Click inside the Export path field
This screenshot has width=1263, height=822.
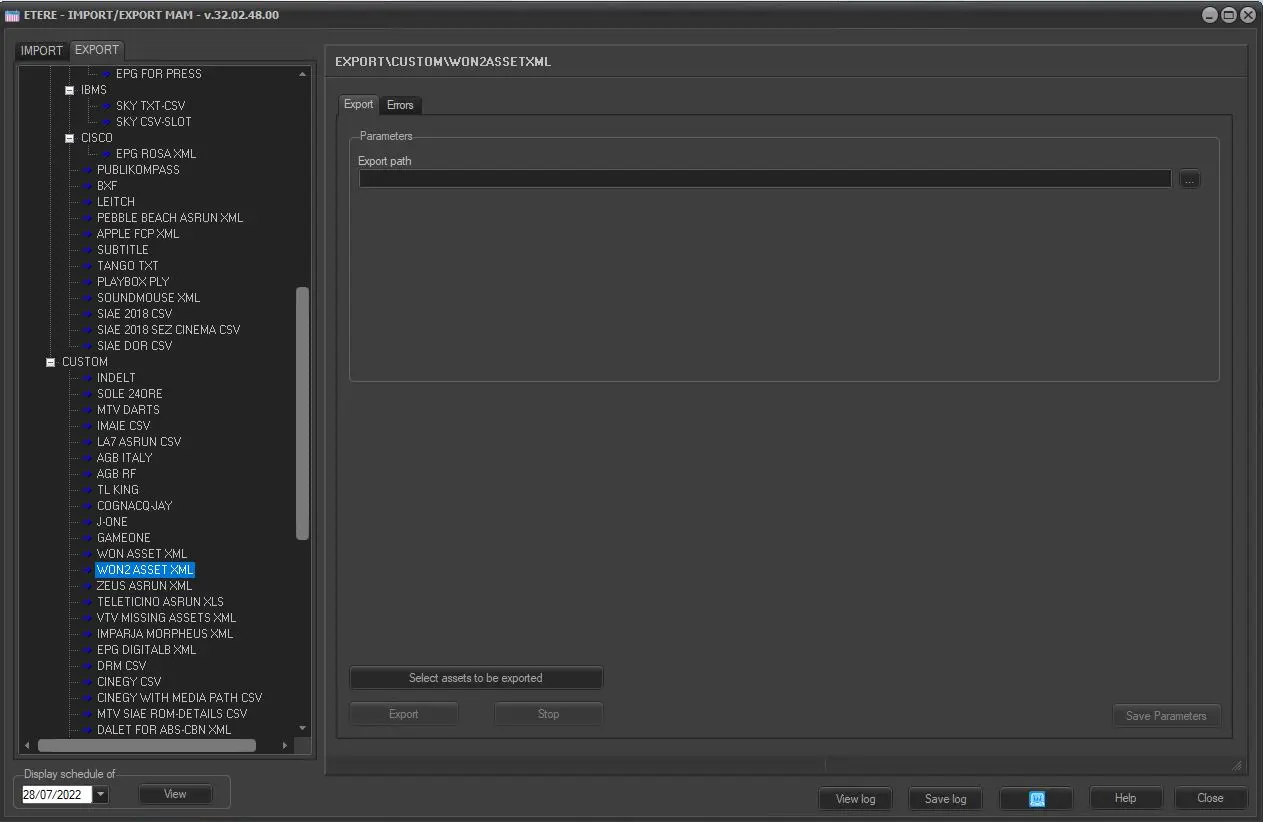[x=764, y=179]
